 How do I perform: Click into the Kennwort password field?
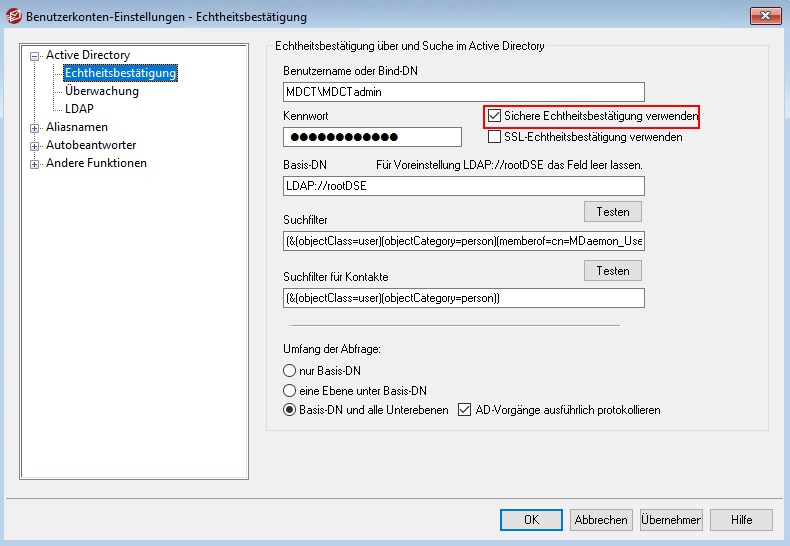372,137
